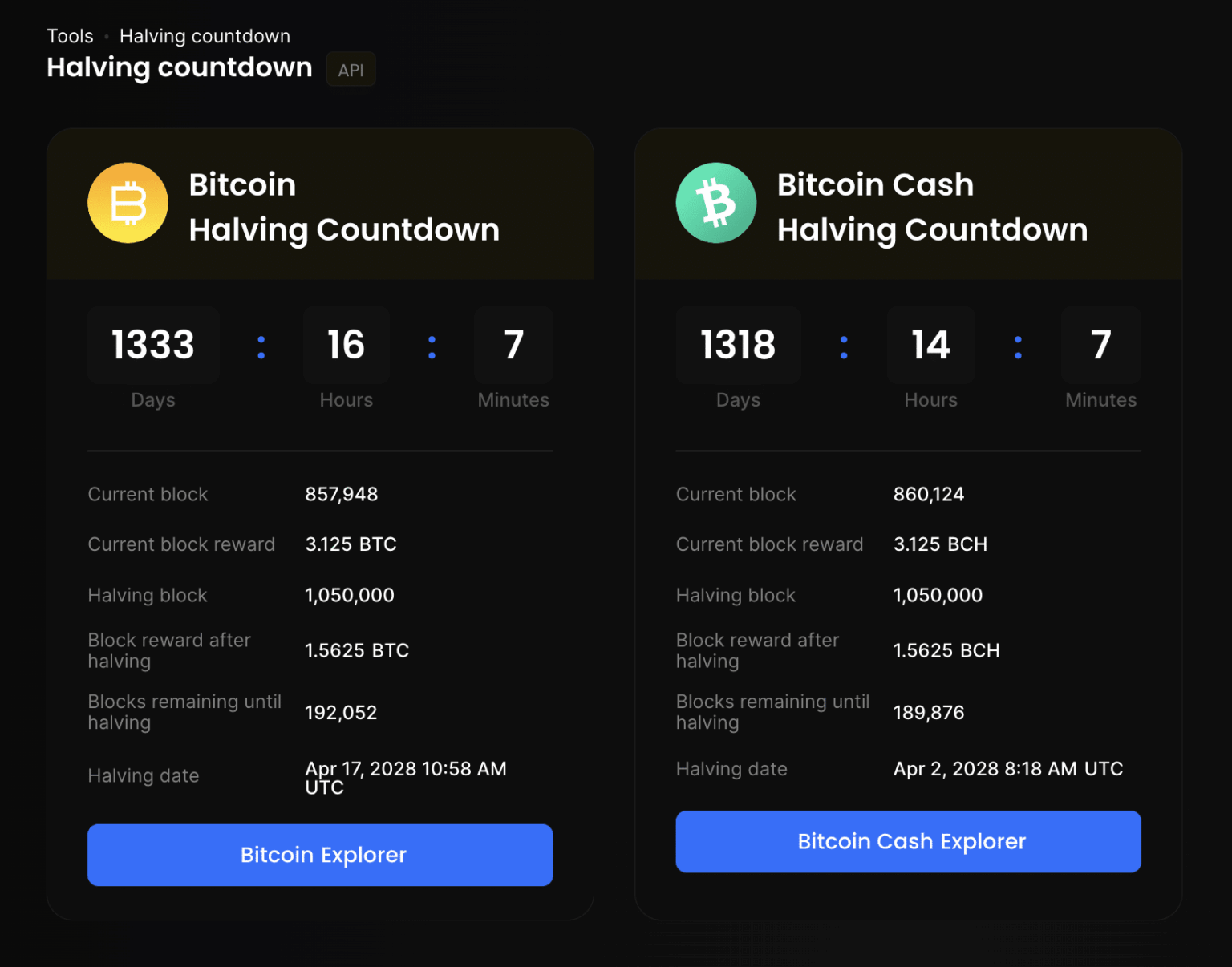Open the API documentation badge
The height and width of the screenshot is (967, 1232).
coord(351,69)
